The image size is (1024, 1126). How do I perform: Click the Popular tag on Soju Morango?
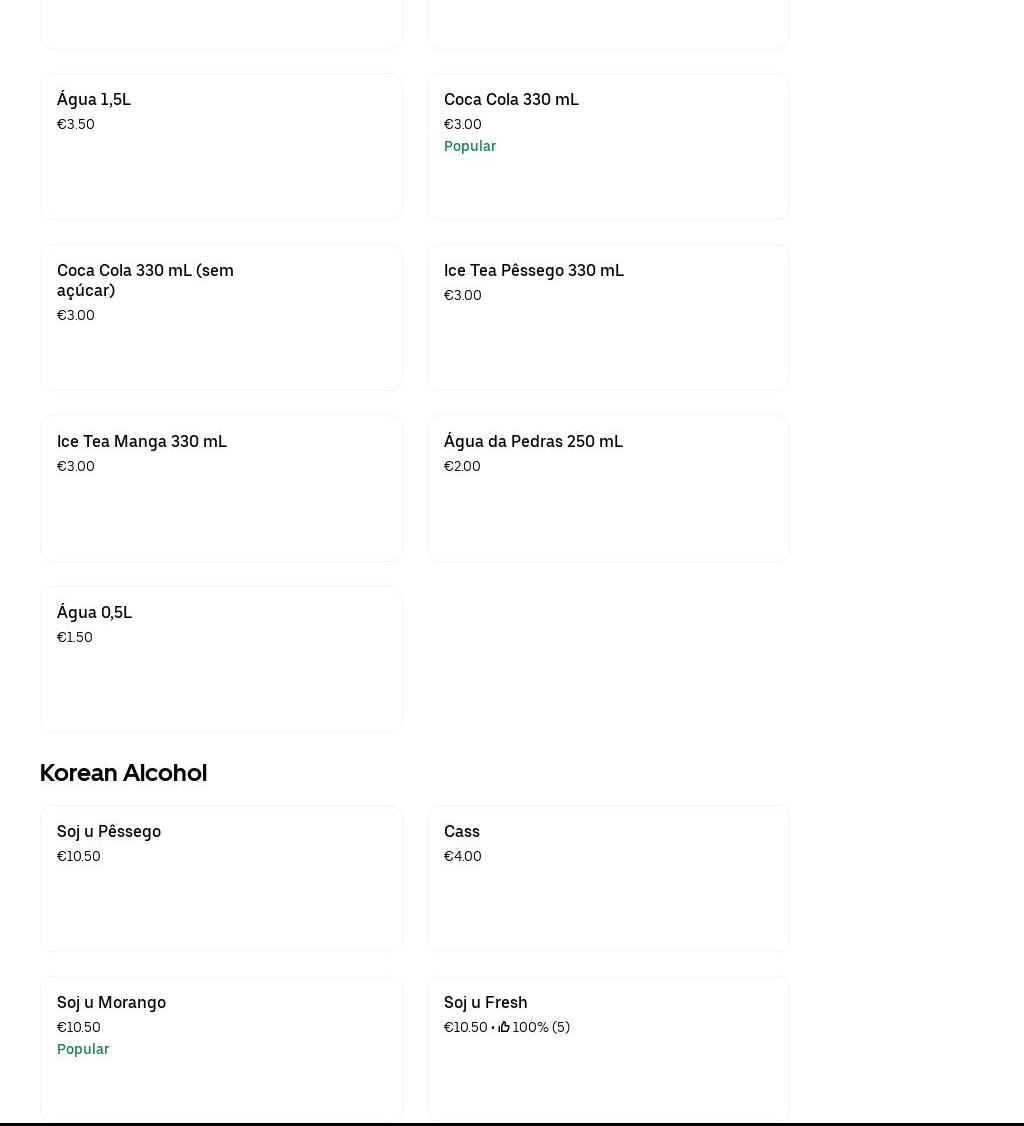(83, 1049)
